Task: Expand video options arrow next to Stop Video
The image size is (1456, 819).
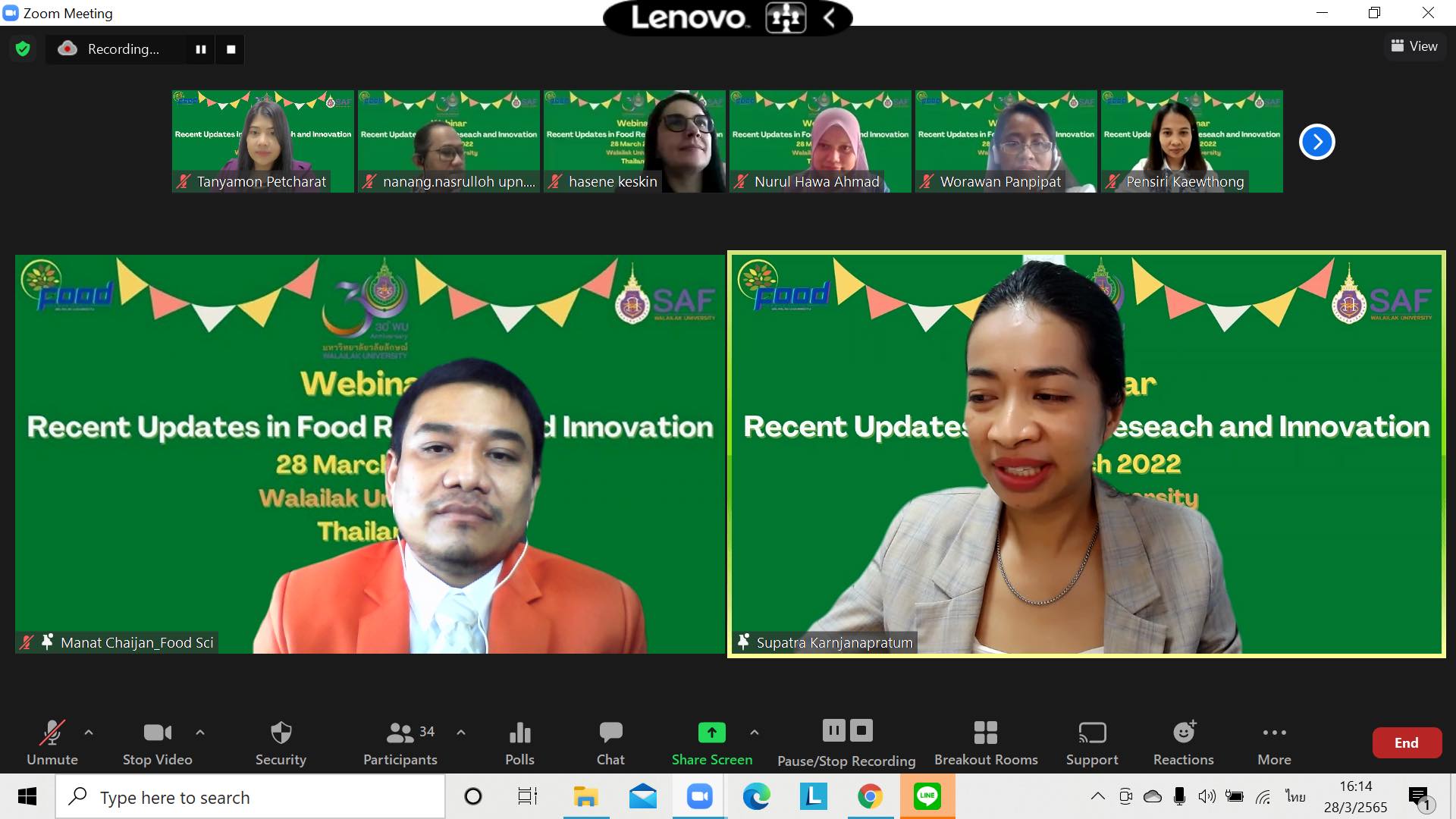Action: click(200, 733)
